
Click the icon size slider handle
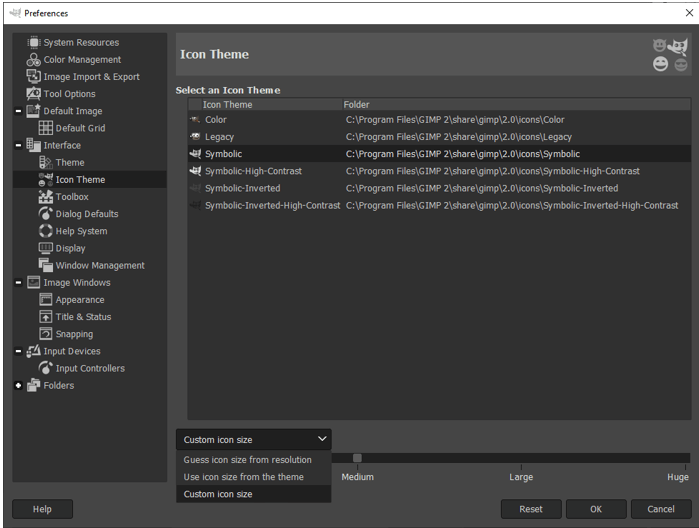coord(357,458)
